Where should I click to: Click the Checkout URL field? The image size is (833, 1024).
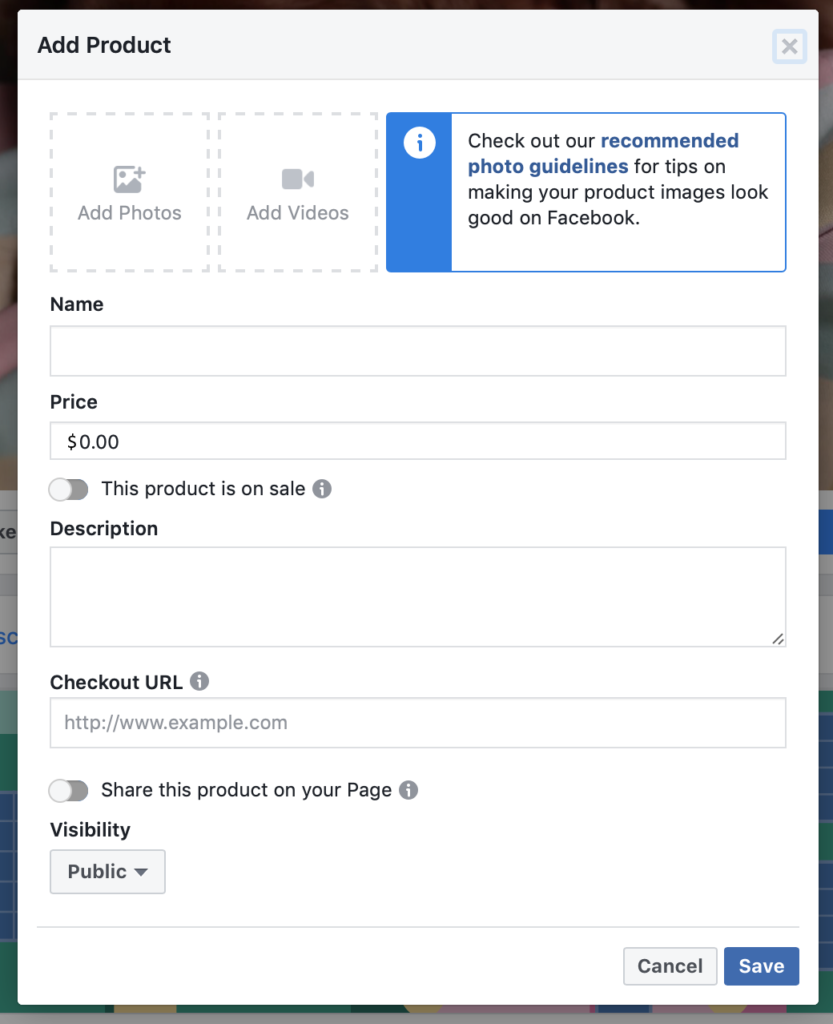(x=417, y=722)
